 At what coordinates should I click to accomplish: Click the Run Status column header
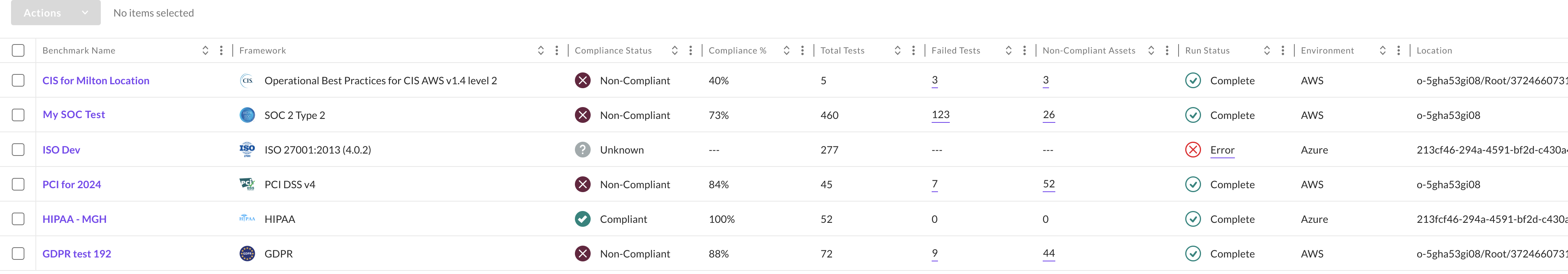pyautogui.click(x=1207, y=50)
